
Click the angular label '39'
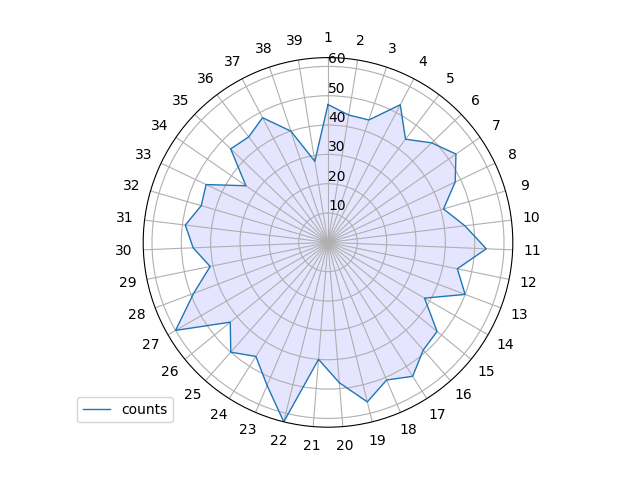(x=294, y=40)
